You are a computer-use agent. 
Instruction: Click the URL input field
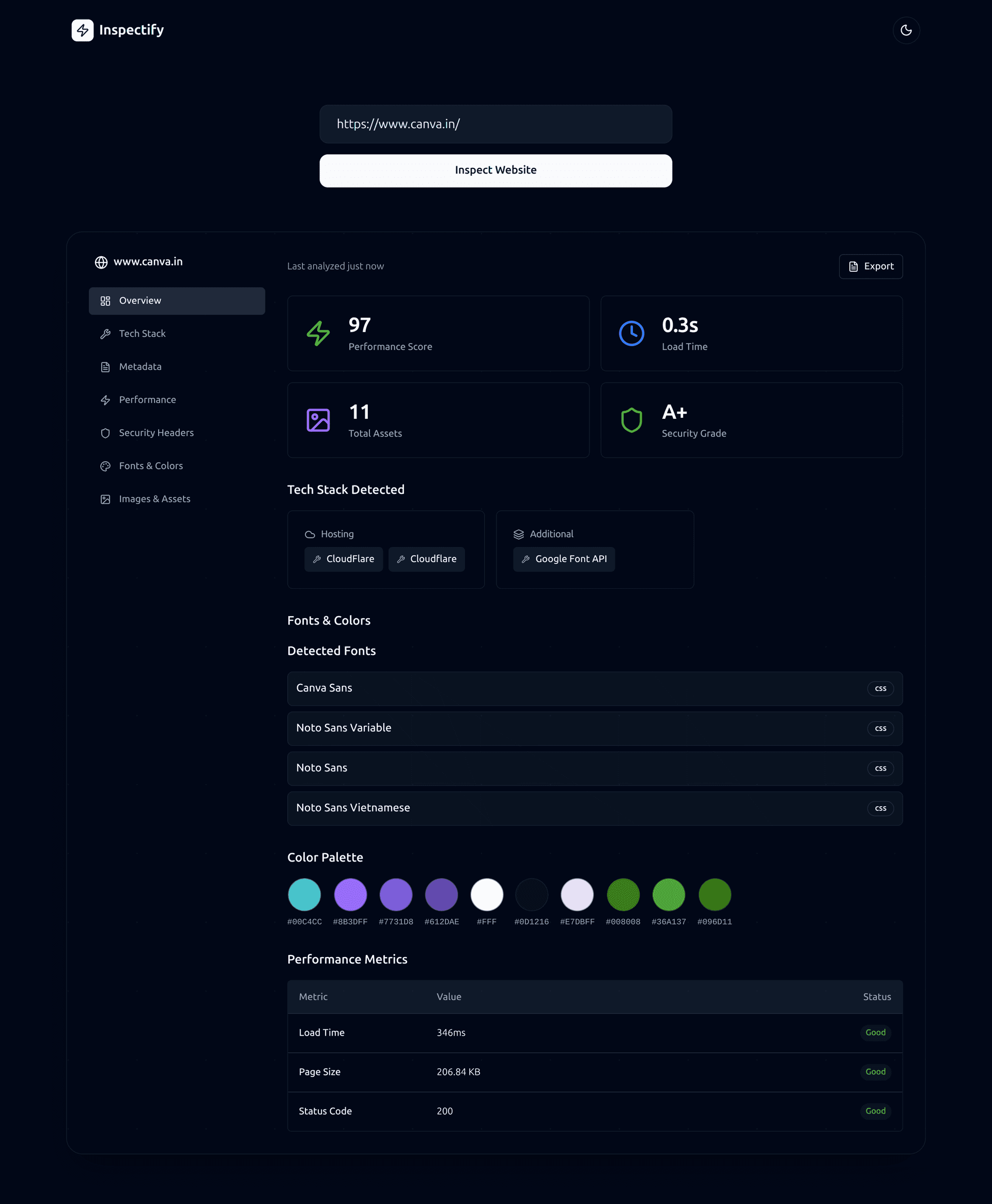click(x=495, y=124)
